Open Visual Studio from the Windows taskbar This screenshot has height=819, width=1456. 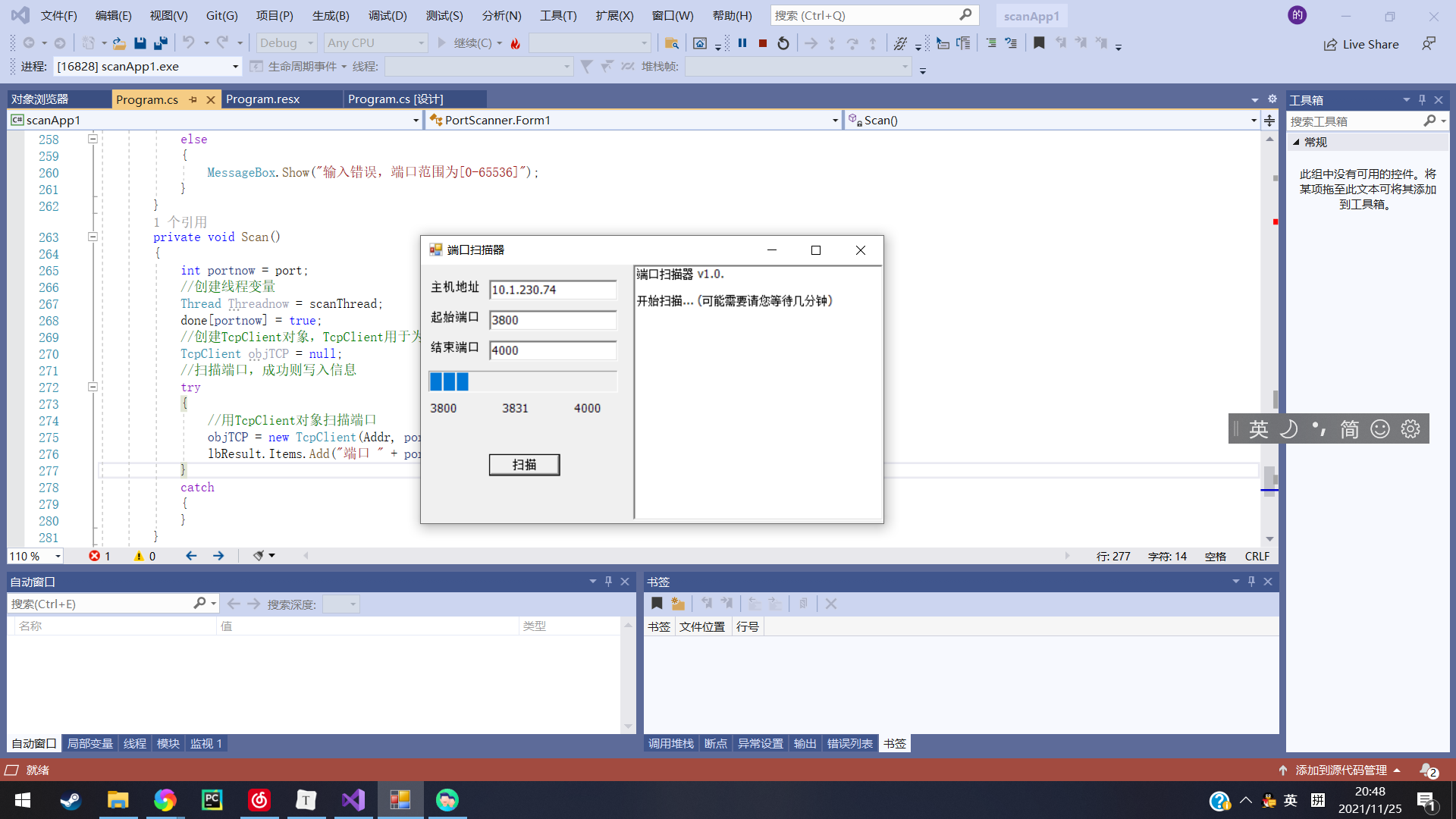(353, 800)
